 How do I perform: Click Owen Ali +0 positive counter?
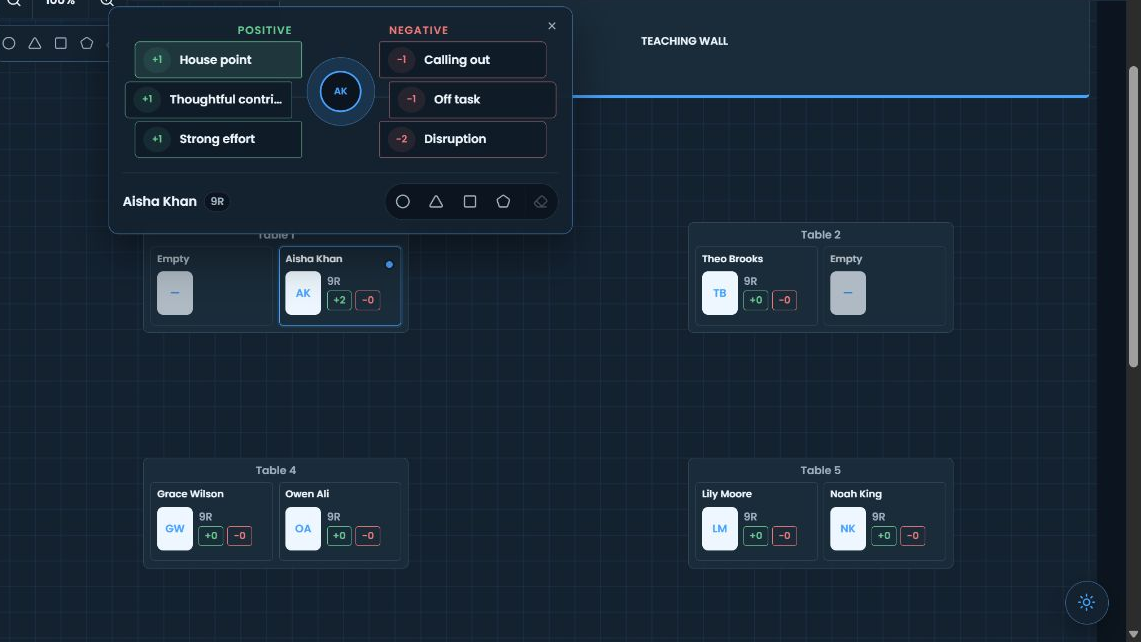(x=339, y=536)
